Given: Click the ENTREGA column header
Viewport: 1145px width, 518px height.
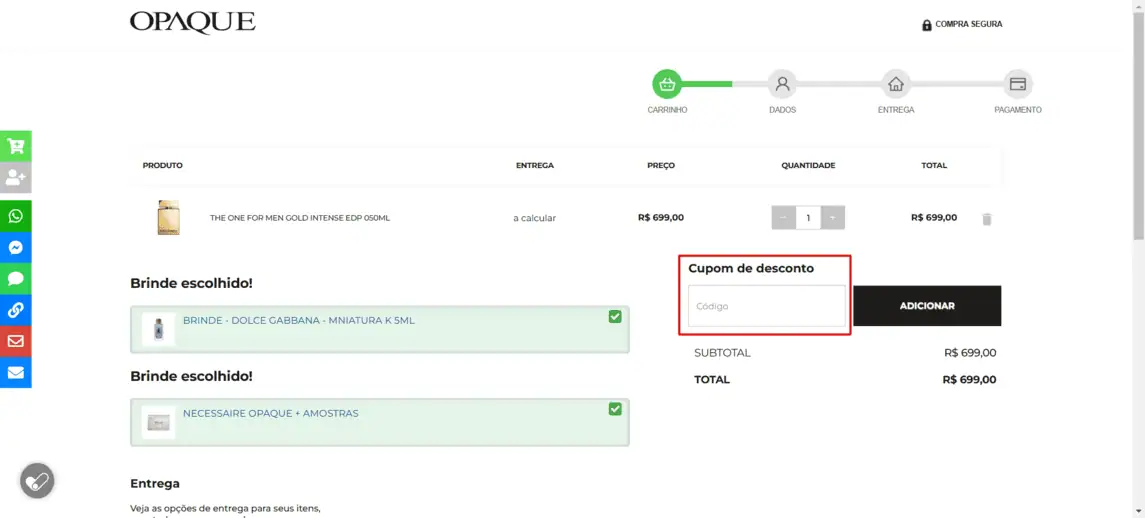Looking at the screenshot, I should coord(535,165).
